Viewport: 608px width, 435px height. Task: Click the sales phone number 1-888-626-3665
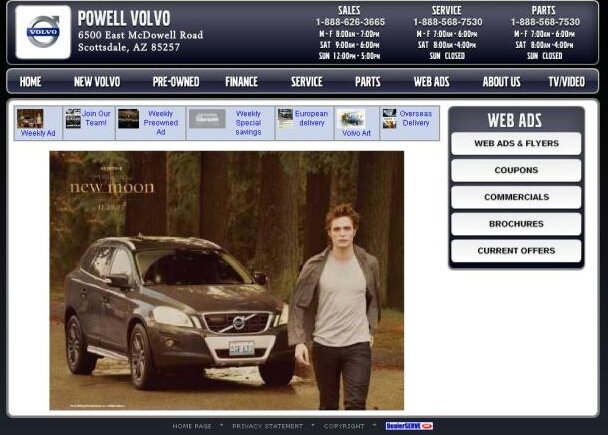350,22
